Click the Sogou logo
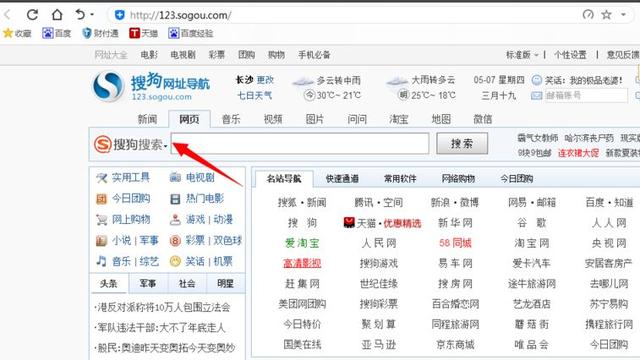This screenshot has height=360, width=640. pos(151,87)
